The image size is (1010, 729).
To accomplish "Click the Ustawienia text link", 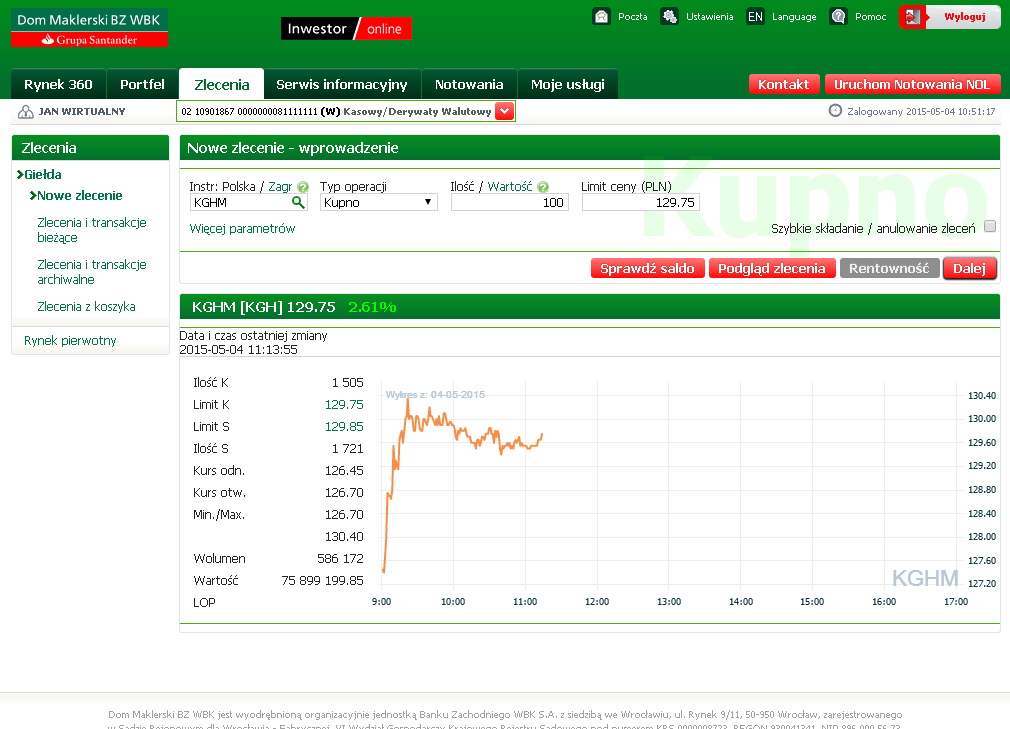I will pos(710,17).
